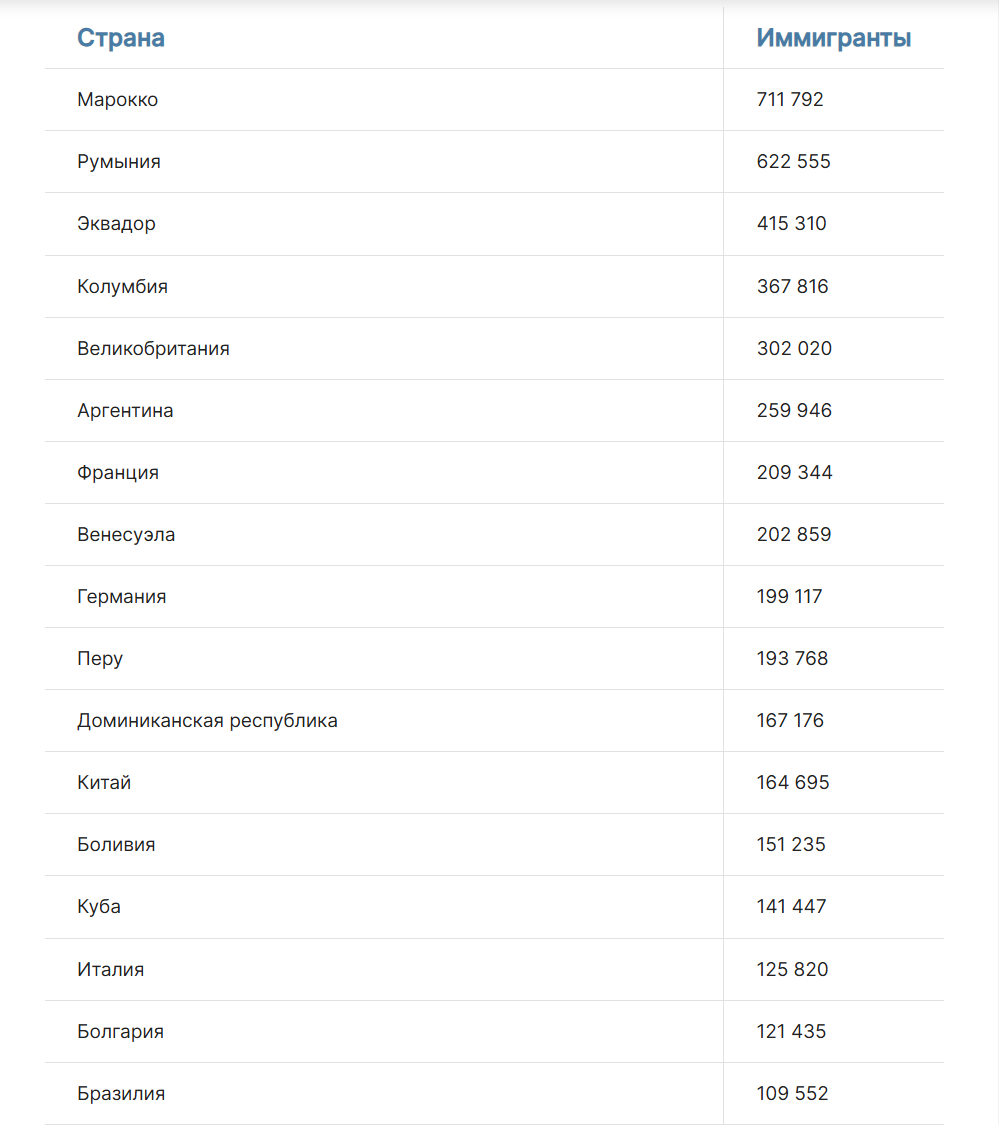Click the Колумбия row label

point(122,286)
